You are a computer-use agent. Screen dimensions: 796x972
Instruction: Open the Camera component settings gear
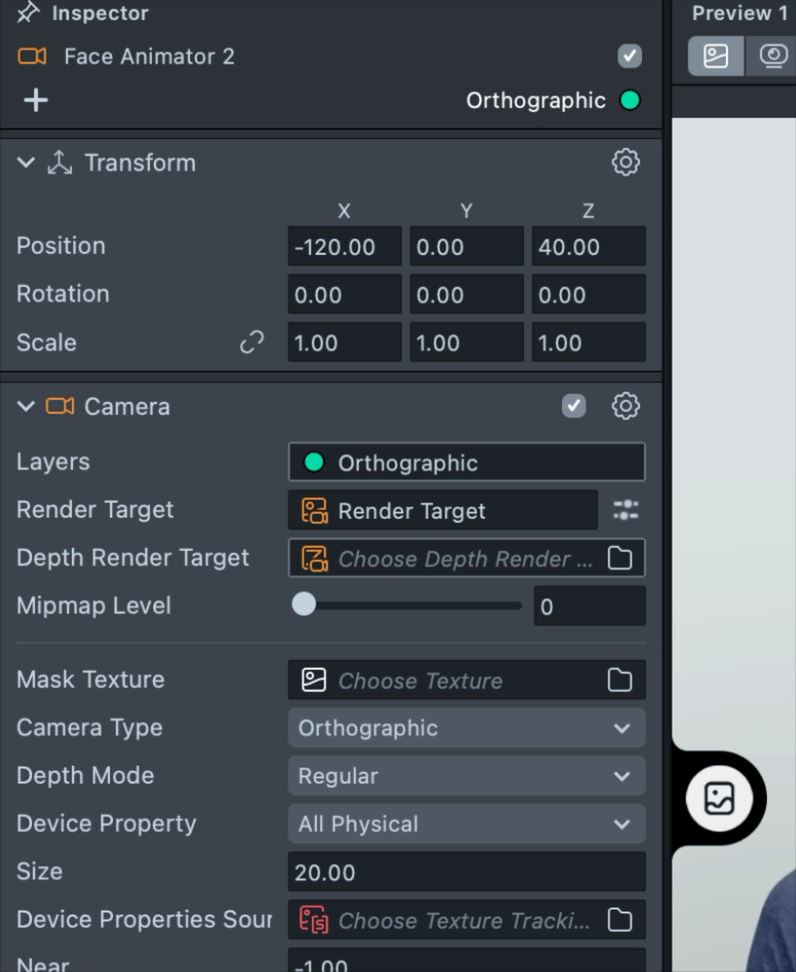point(625,406)
